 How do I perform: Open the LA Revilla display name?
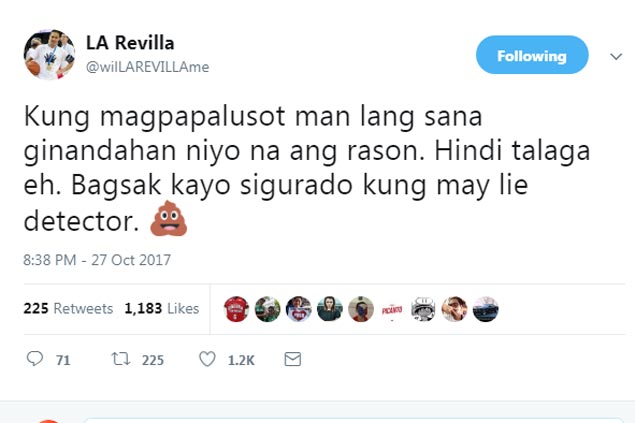tap(130, 43)
